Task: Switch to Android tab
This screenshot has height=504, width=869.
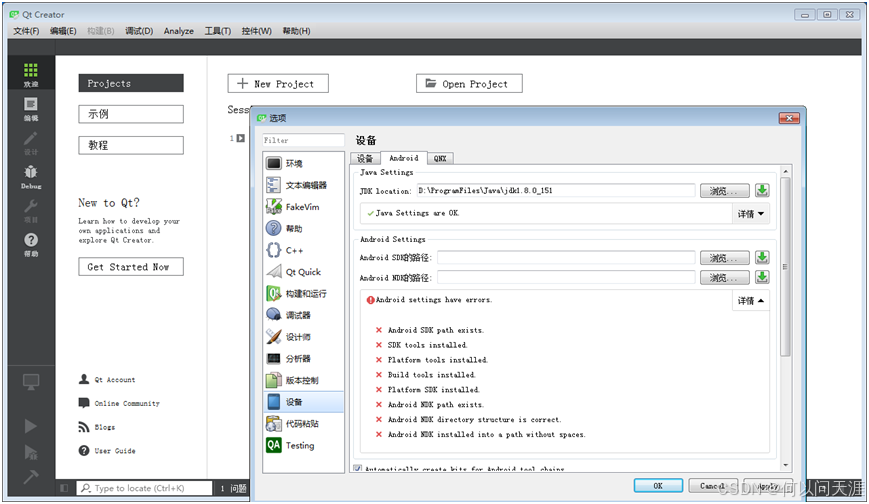Action: 403,158
